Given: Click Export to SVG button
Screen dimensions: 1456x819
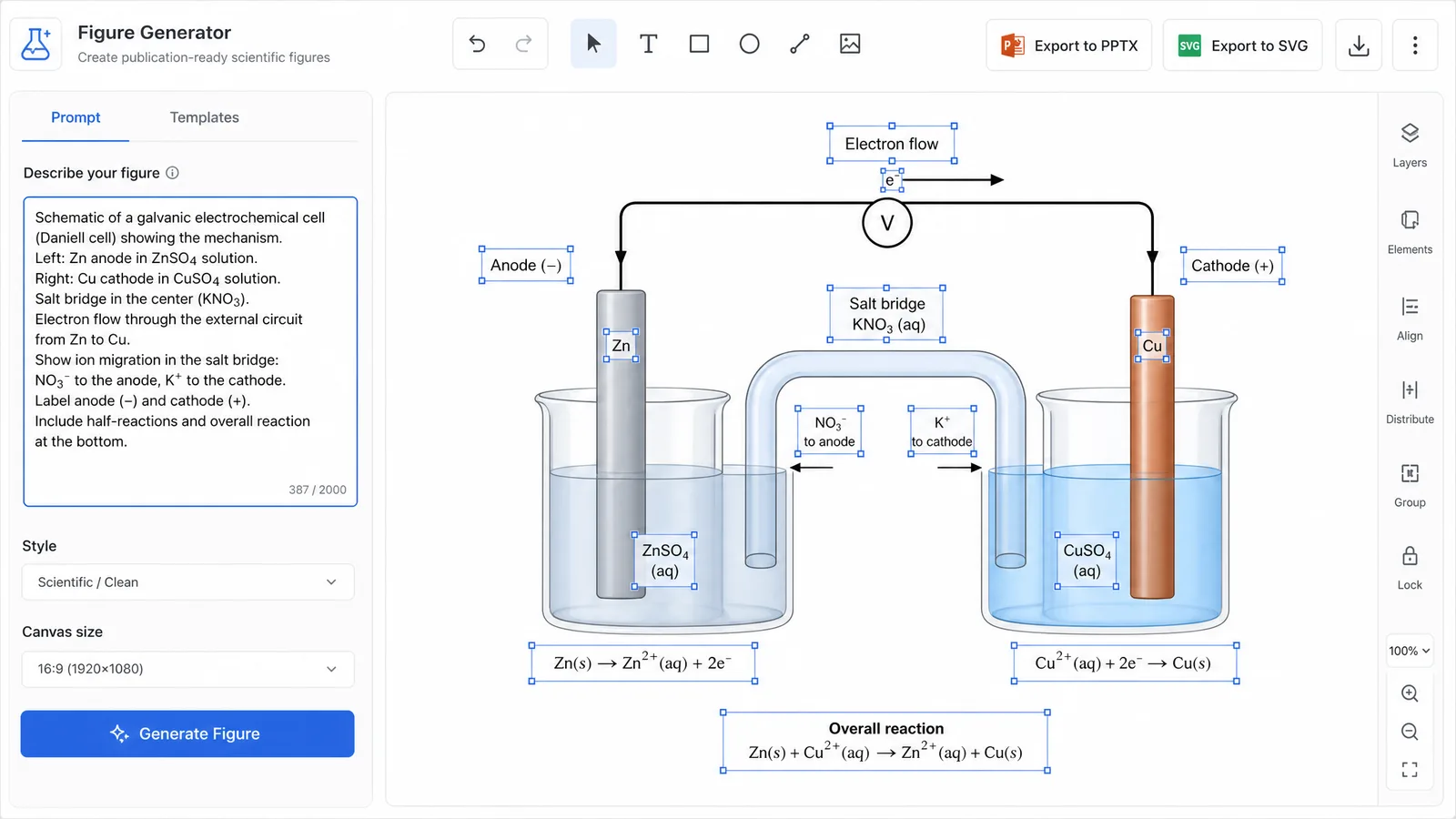Looking at the screenshot, I should [x=1242, y=45].
